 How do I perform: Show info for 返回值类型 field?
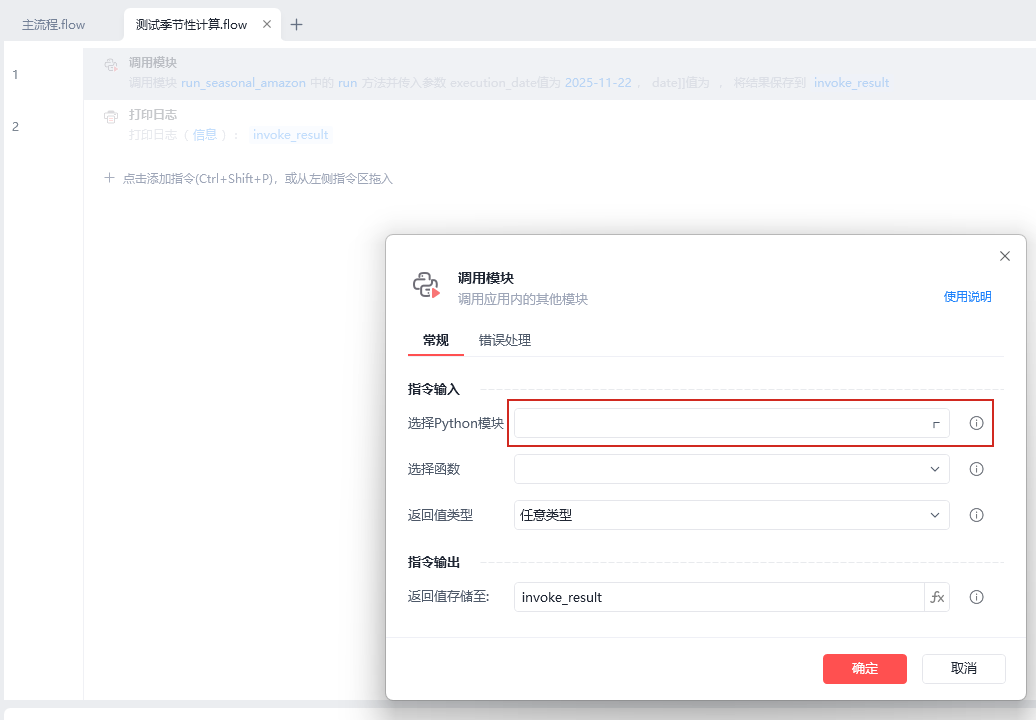977,516
